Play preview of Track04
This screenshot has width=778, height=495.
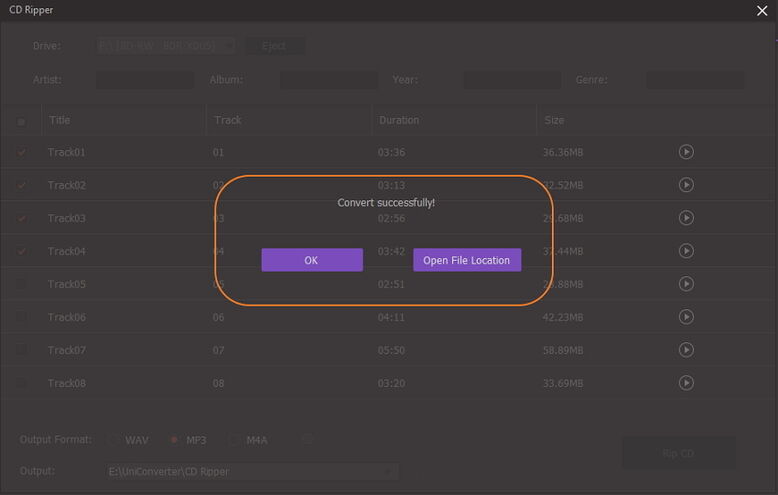coord(686,251)
